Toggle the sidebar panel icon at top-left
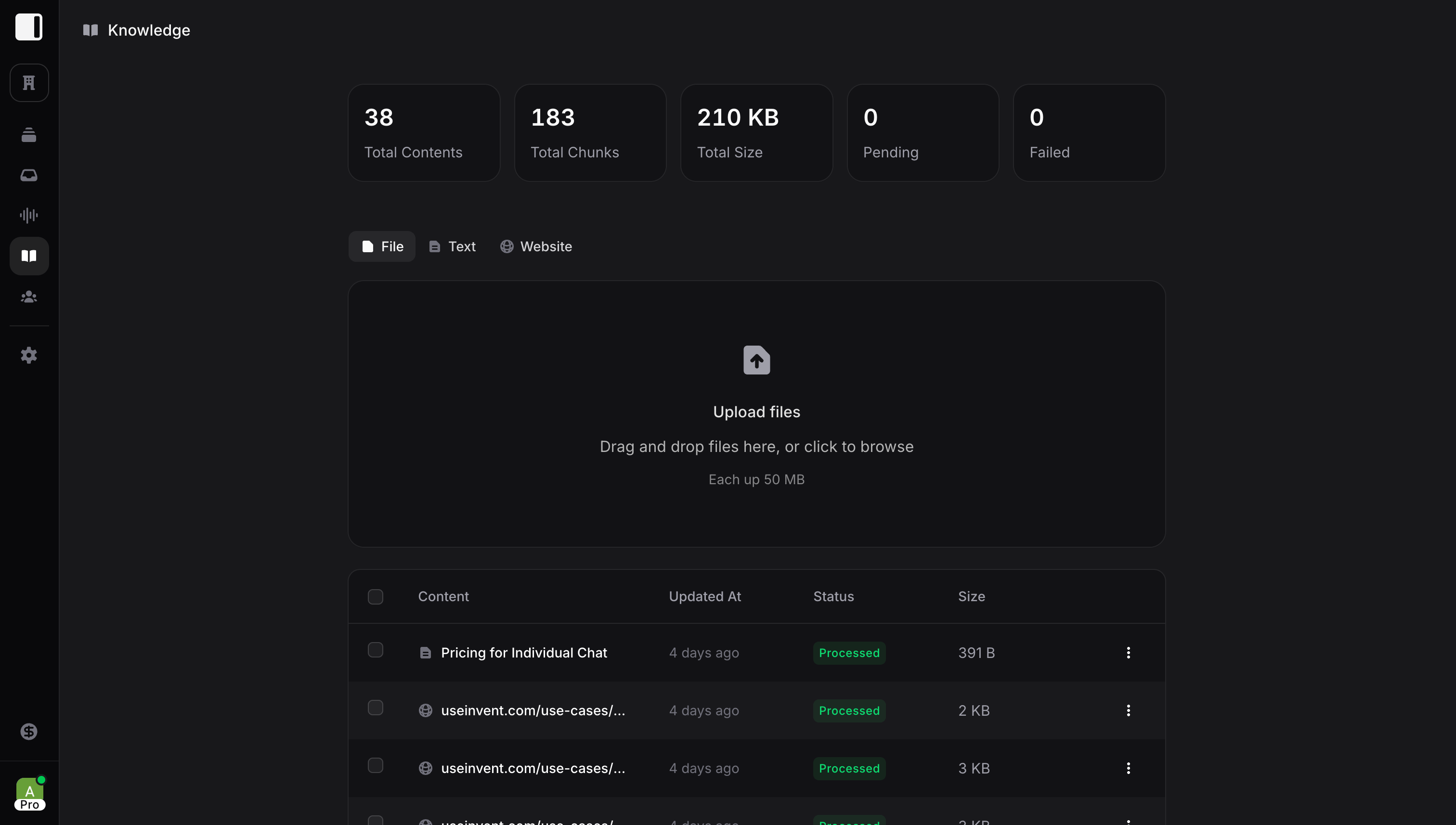The height and width of the screenshot is (825, 1456). coord(29,26)
